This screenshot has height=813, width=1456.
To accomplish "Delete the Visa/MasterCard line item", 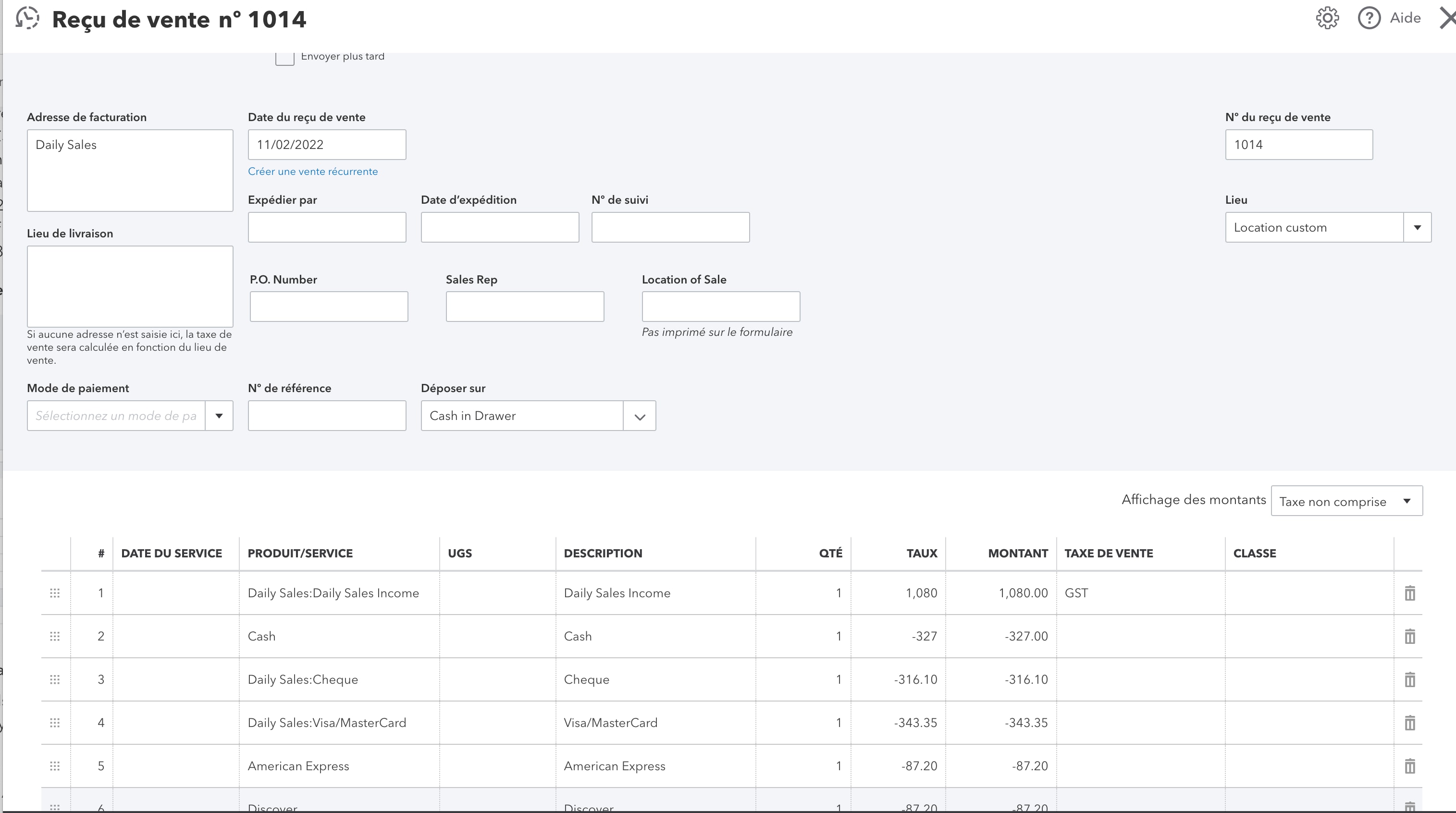I will click(x=1410, y=723).
